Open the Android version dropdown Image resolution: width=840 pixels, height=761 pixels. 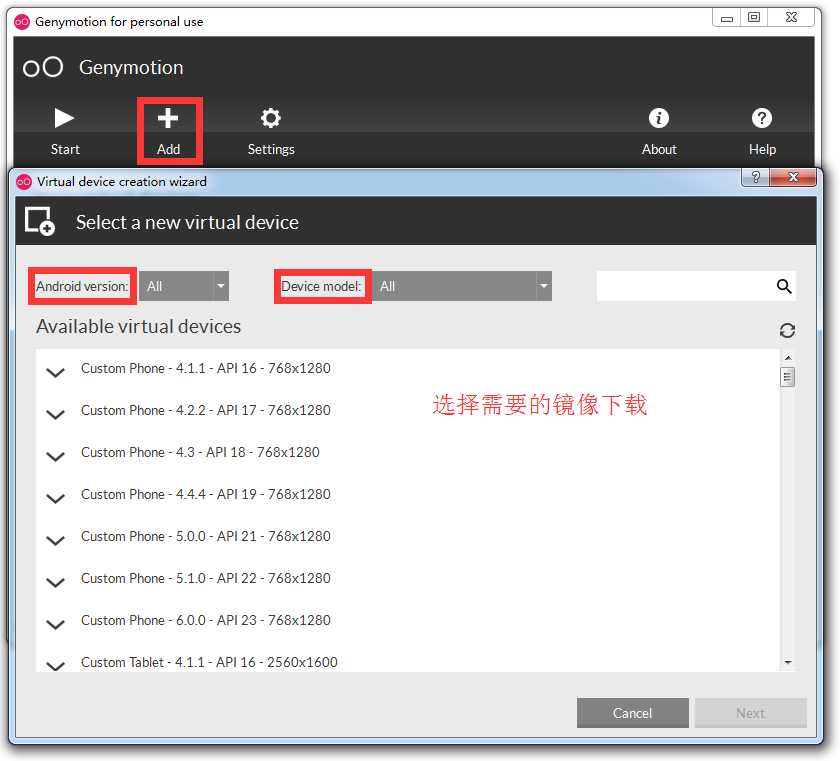(x=184, y=286)
